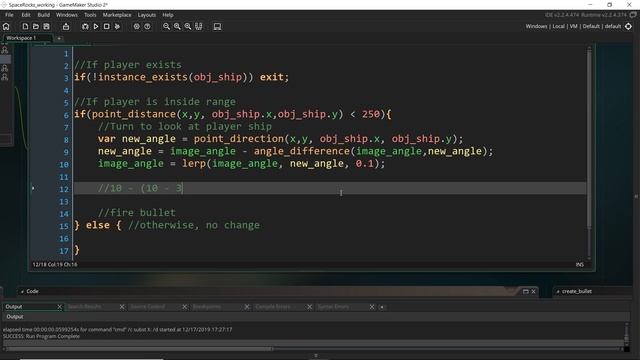This screenshot has height=360, width=640.
Task: Zoom out the workspace
Action: click(x=167, y=27)
